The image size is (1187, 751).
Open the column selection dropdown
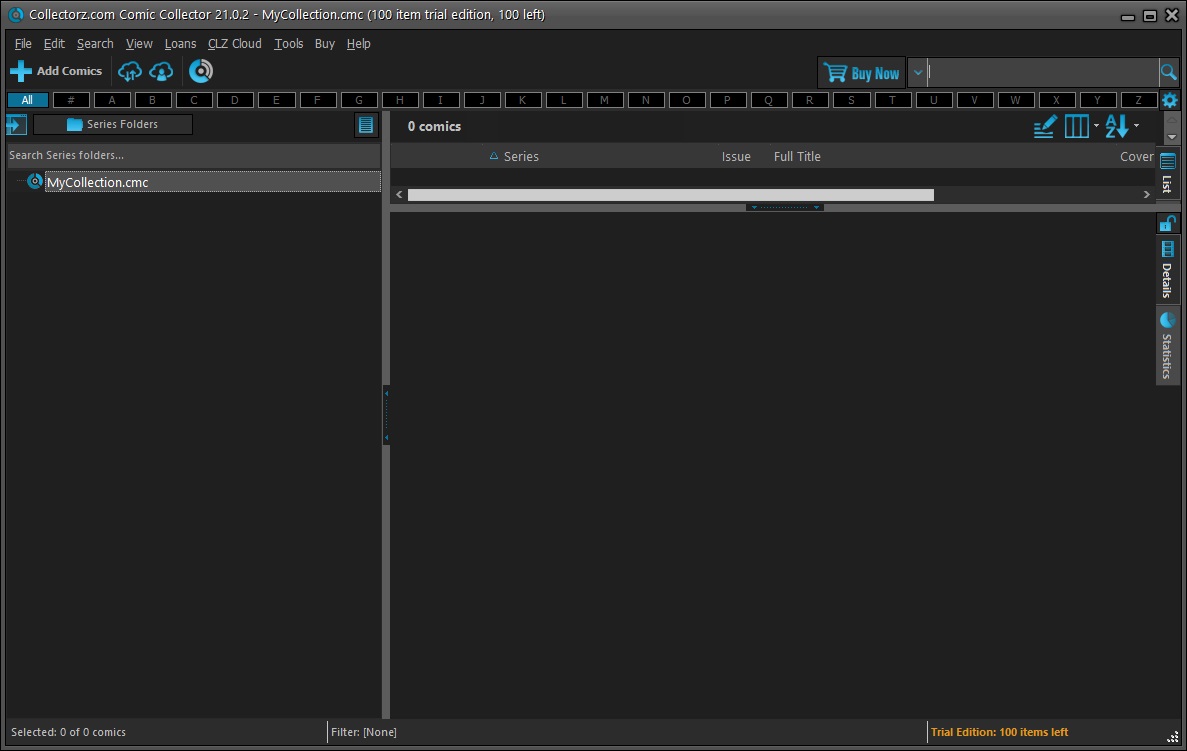point(1081,126)
